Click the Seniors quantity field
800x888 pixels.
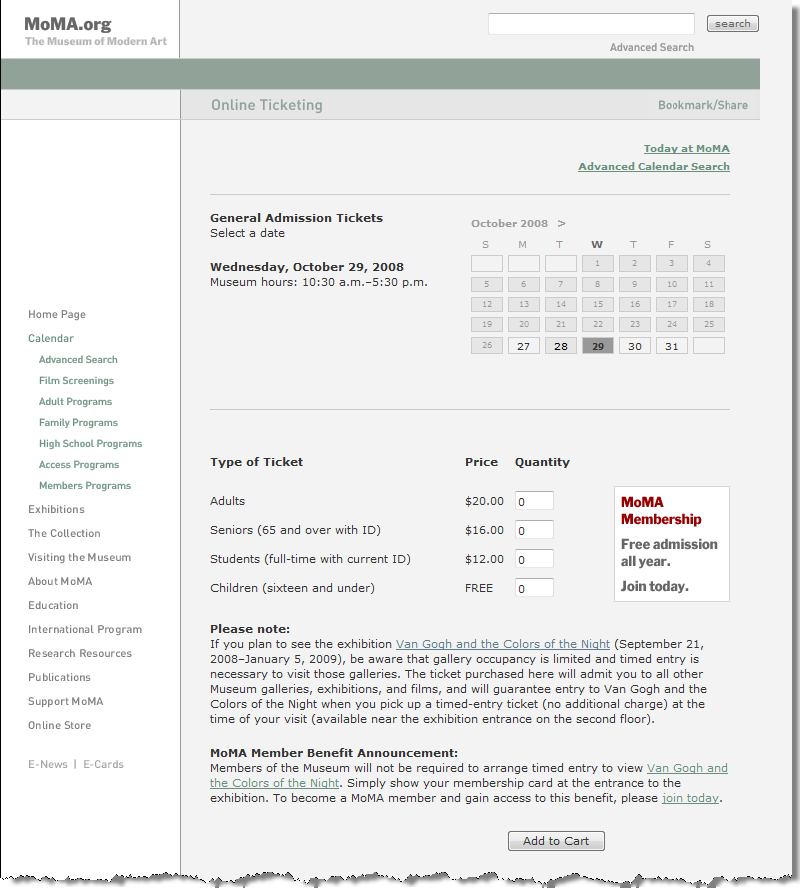click(534, 530)
